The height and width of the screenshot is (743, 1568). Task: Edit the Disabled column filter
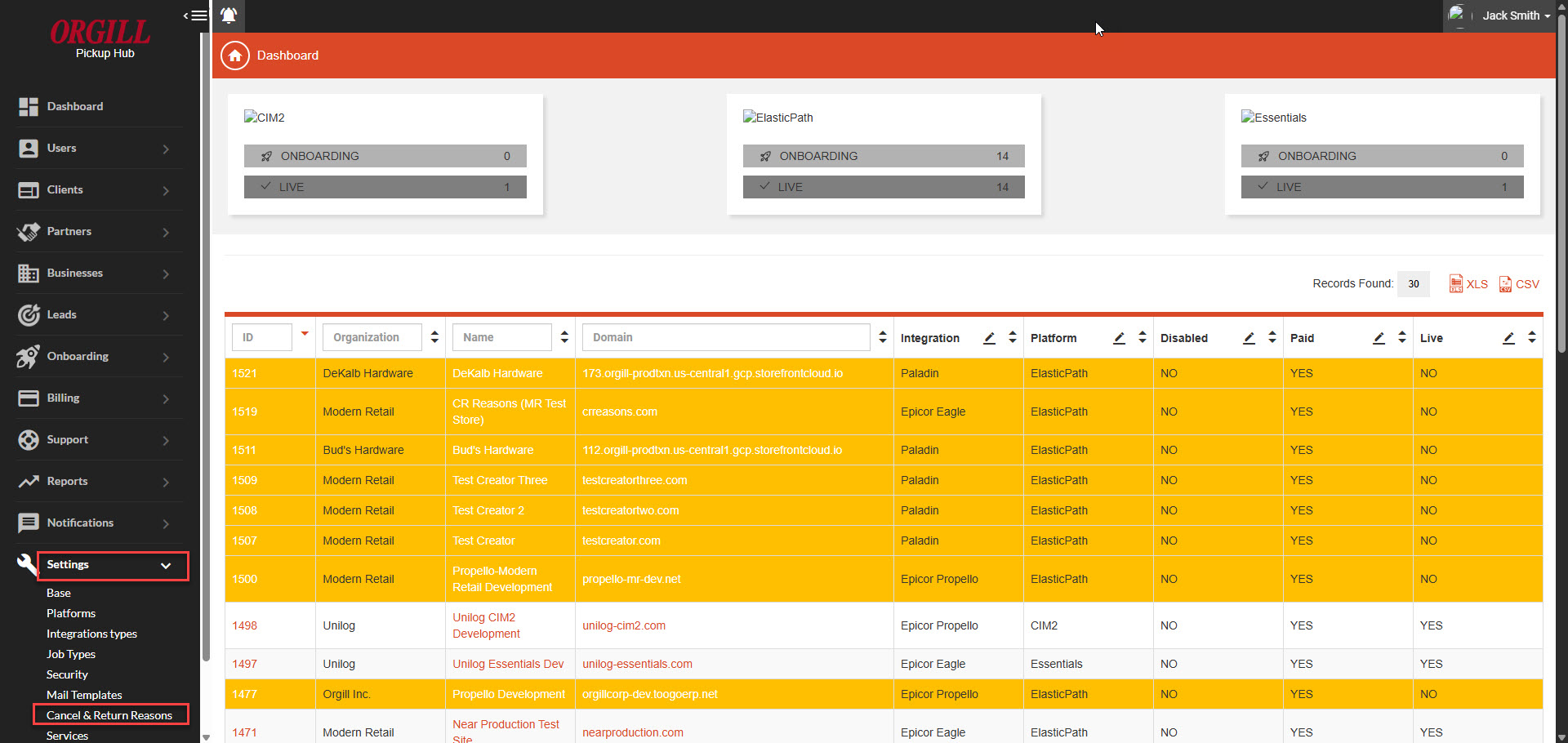1249,338
